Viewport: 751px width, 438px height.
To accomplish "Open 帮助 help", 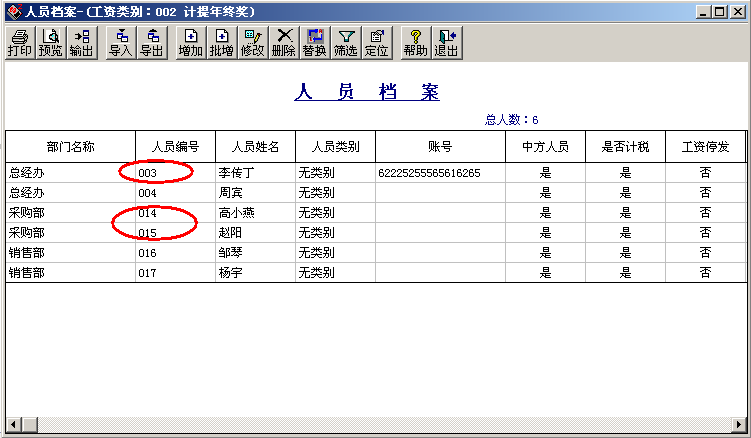I will tap(416, 43).
